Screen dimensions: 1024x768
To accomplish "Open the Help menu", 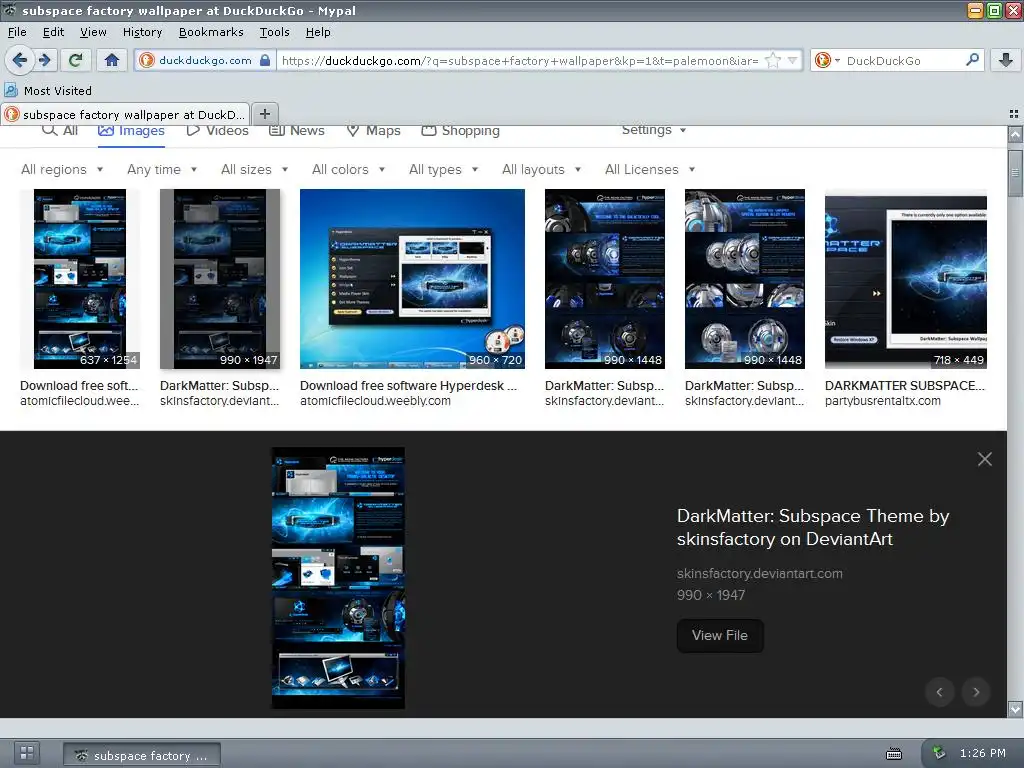I will tap(318, 32).
